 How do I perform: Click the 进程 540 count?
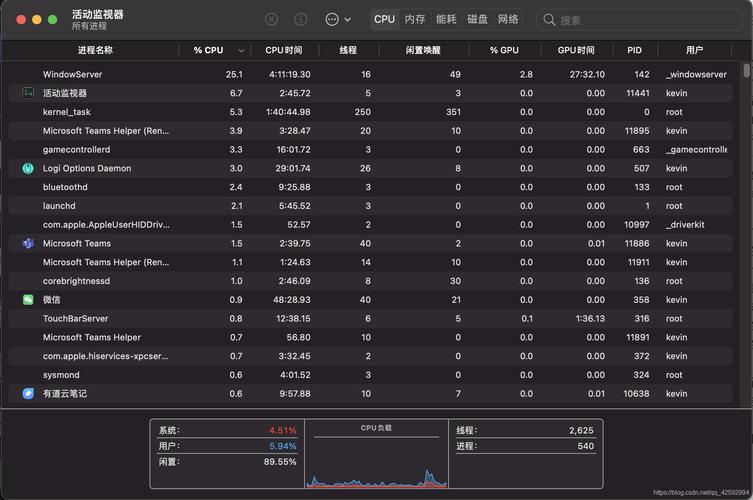click(525, 446)
